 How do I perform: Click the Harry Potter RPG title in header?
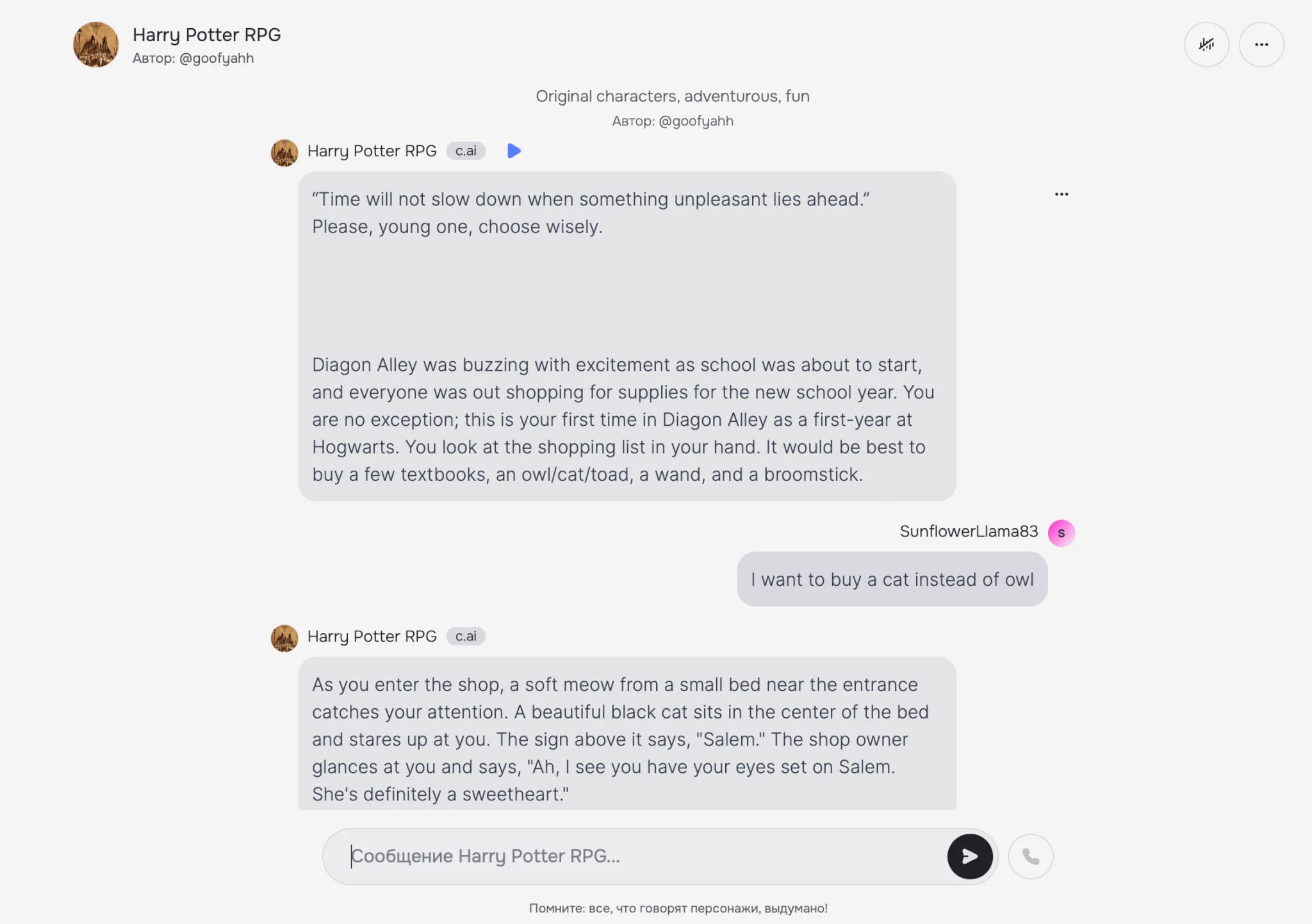pos(206,35)
